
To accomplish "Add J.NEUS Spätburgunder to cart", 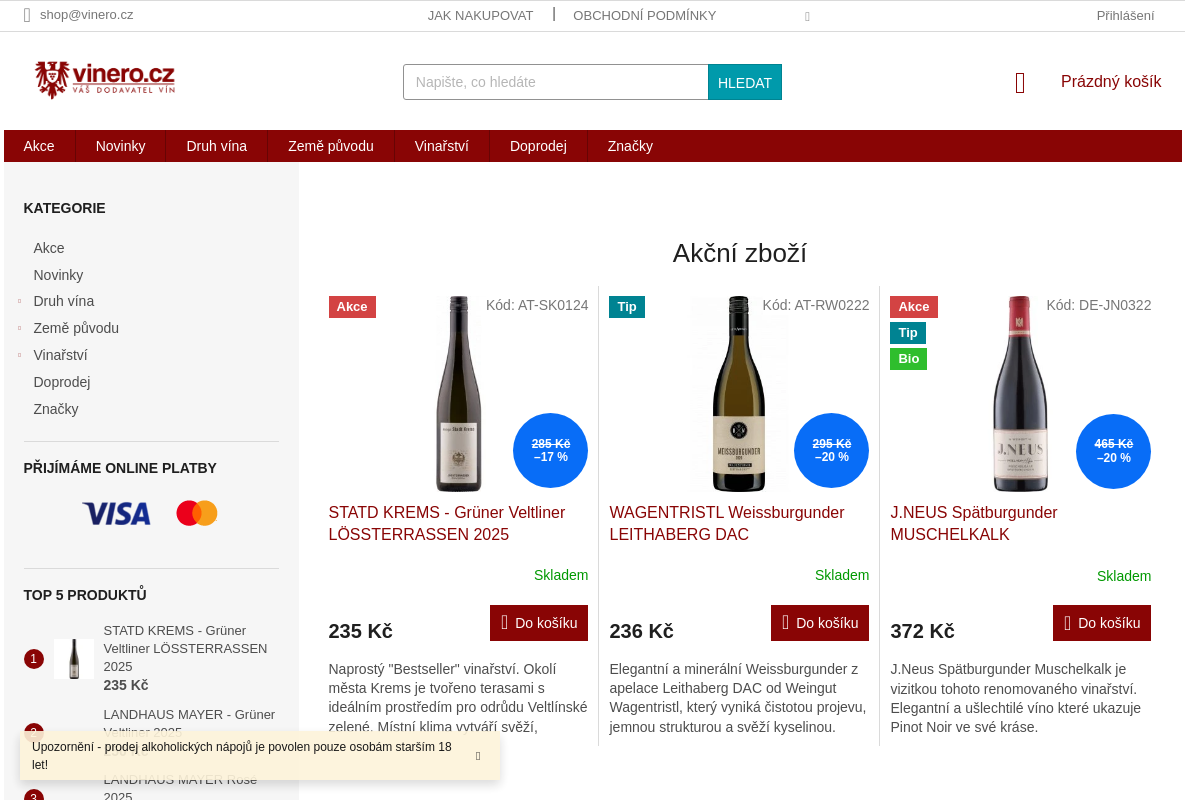I will click(x=1102, y=623).
